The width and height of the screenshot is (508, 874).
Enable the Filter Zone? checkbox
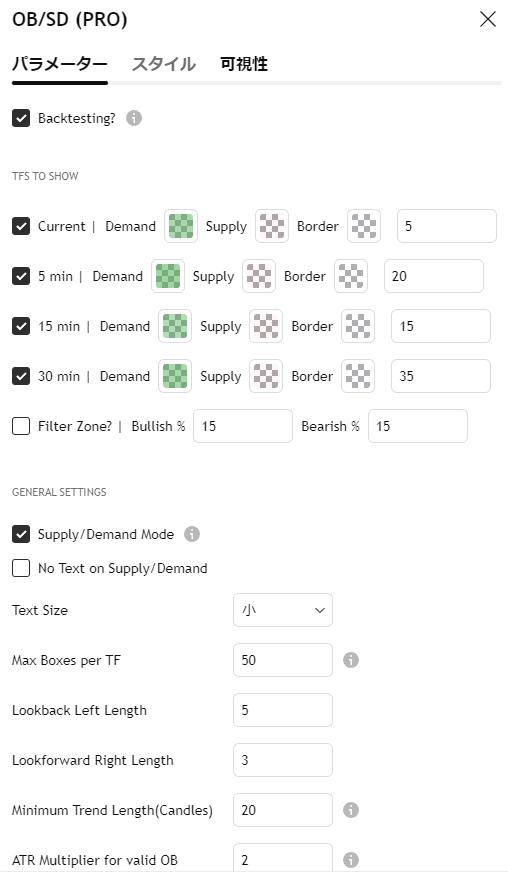pos(21,426)
